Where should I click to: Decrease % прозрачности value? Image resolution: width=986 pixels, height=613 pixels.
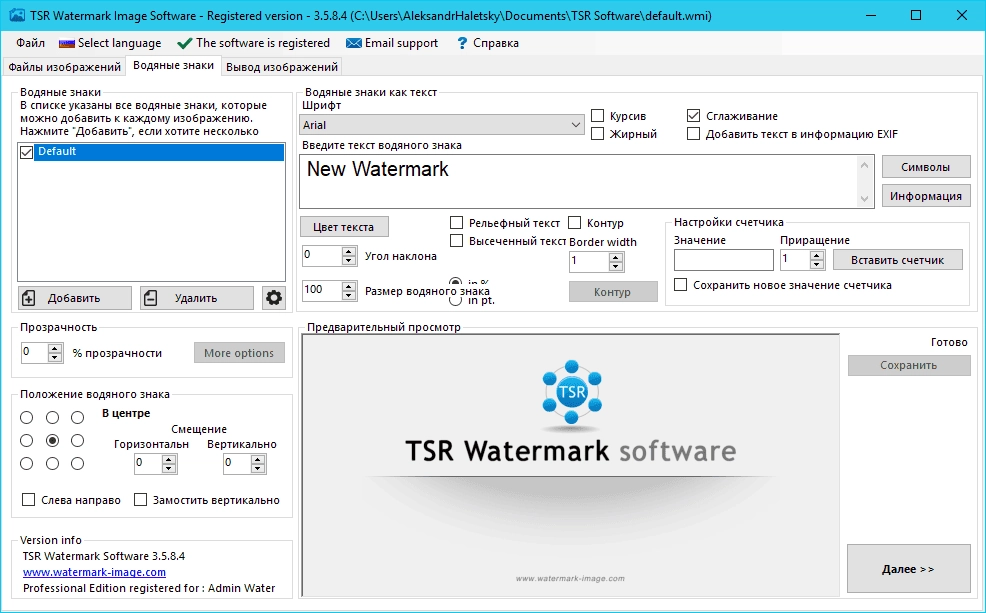pos(55,357)
